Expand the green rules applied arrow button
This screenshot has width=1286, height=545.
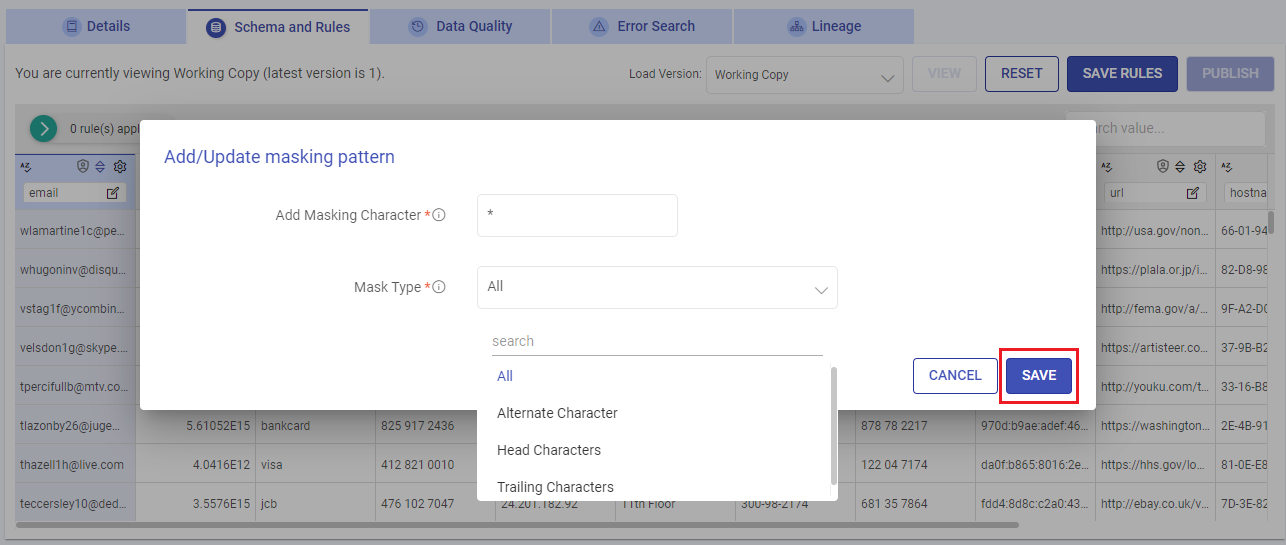pyautogui.click(x=43, y=128)
